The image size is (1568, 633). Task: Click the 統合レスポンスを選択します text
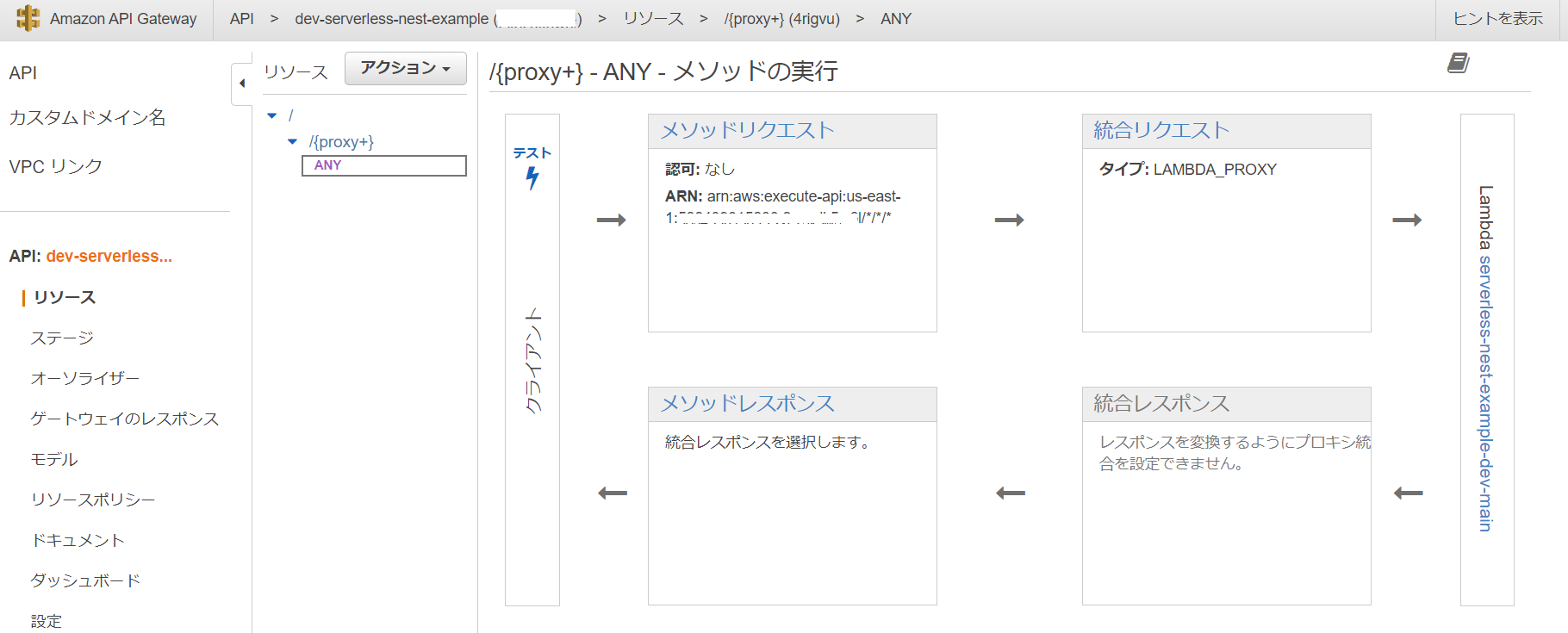768,443
